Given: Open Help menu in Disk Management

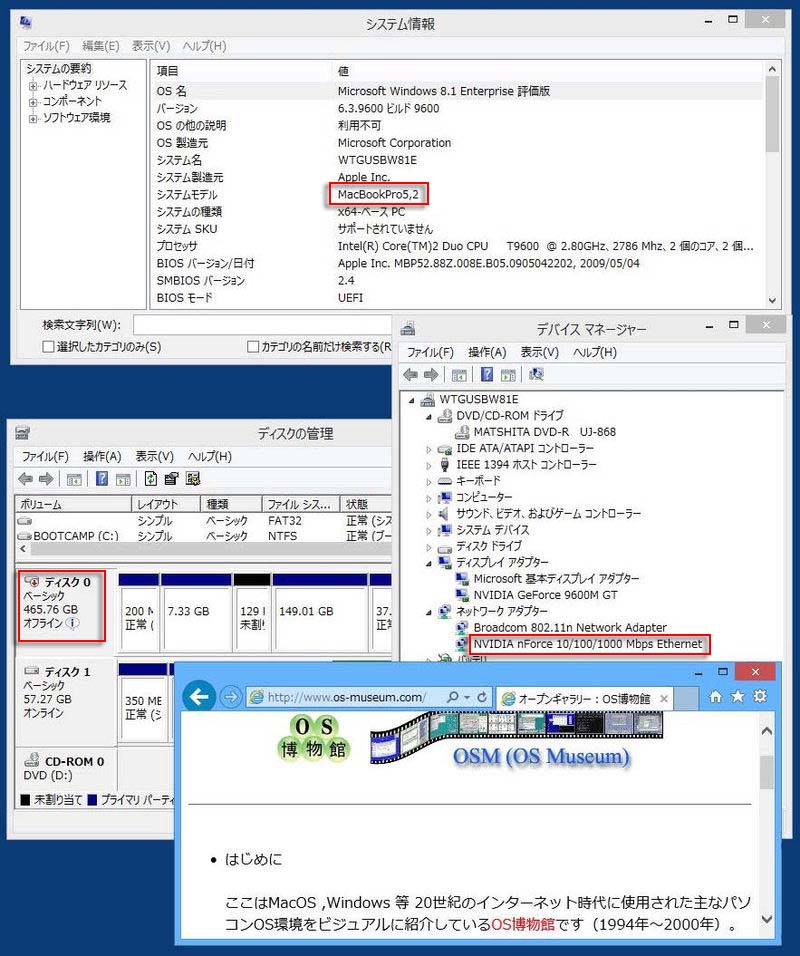Looking at the screenshot, I should 210,457.
